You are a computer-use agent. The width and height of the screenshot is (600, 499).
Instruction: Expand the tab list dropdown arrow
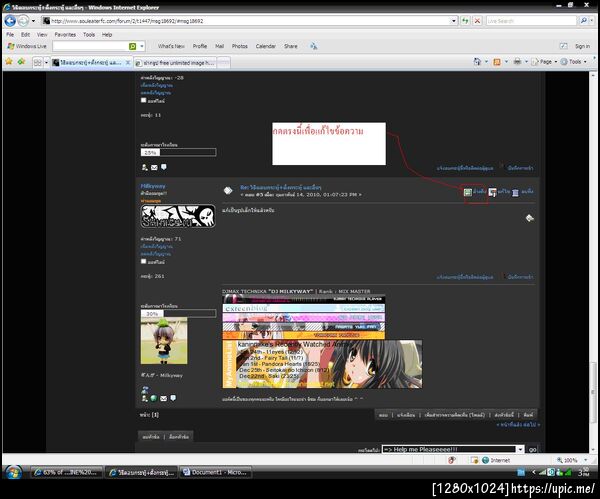[46, 62]
